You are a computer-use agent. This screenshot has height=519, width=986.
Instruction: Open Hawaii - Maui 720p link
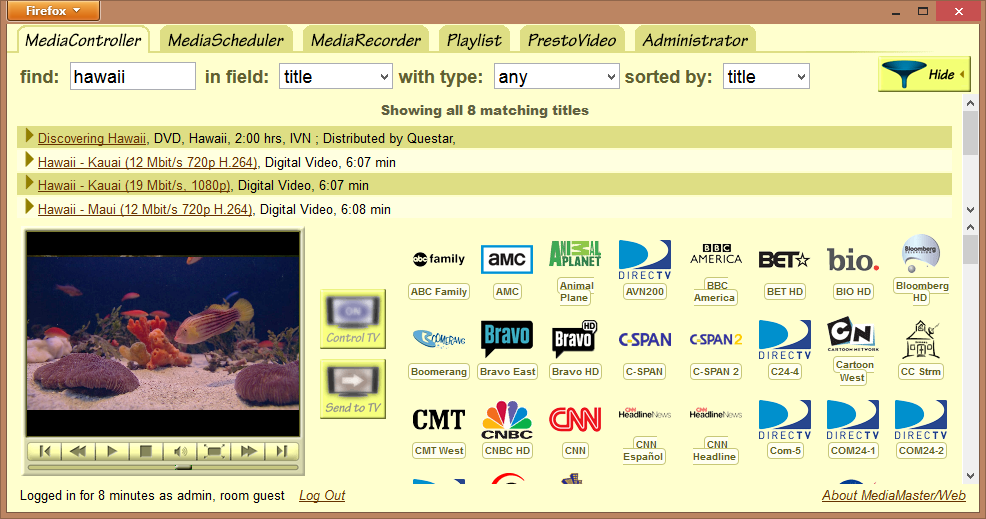pos(145,209)
